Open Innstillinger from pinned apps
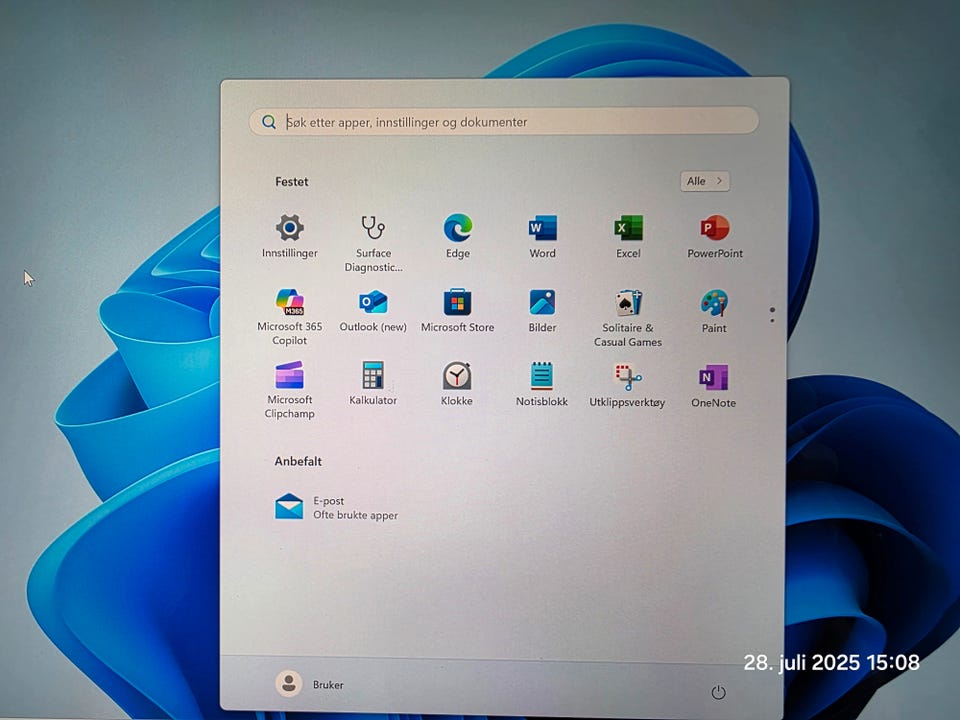The height and width of the screenshot is (720, 960). (290, 236)
